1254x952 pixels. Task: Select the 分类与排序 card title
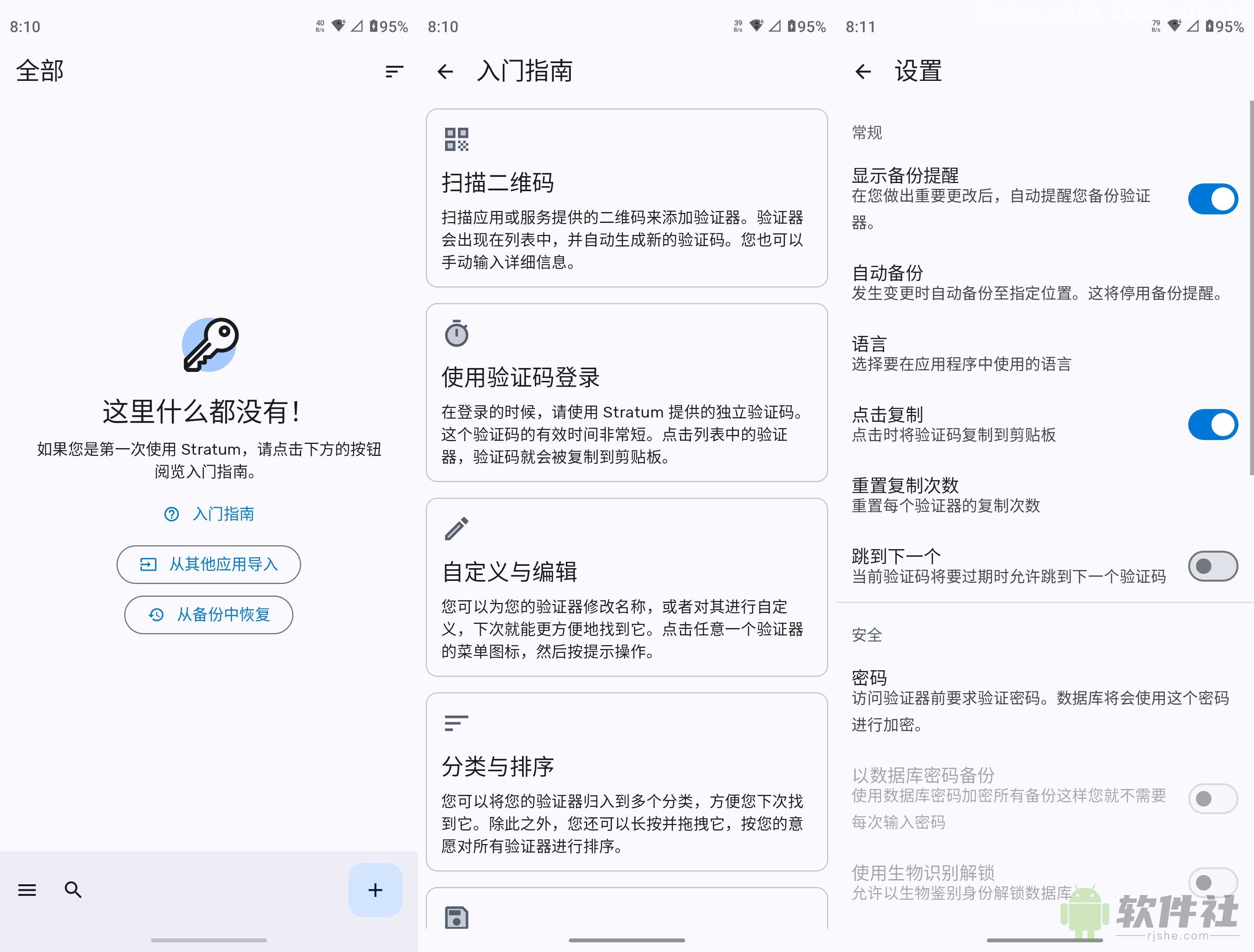pyautogui.click(x=498, y=766)
